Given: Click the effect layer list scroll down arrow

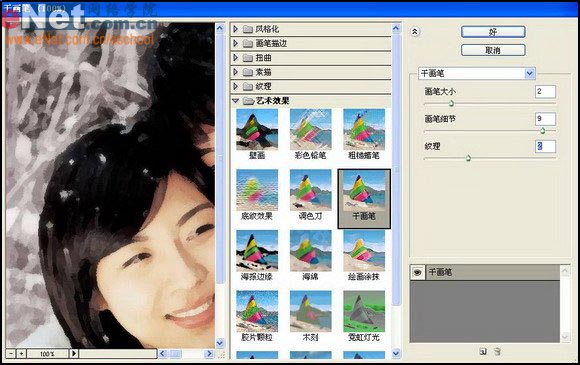Looking at the screenshot, I should pos(565,337).
